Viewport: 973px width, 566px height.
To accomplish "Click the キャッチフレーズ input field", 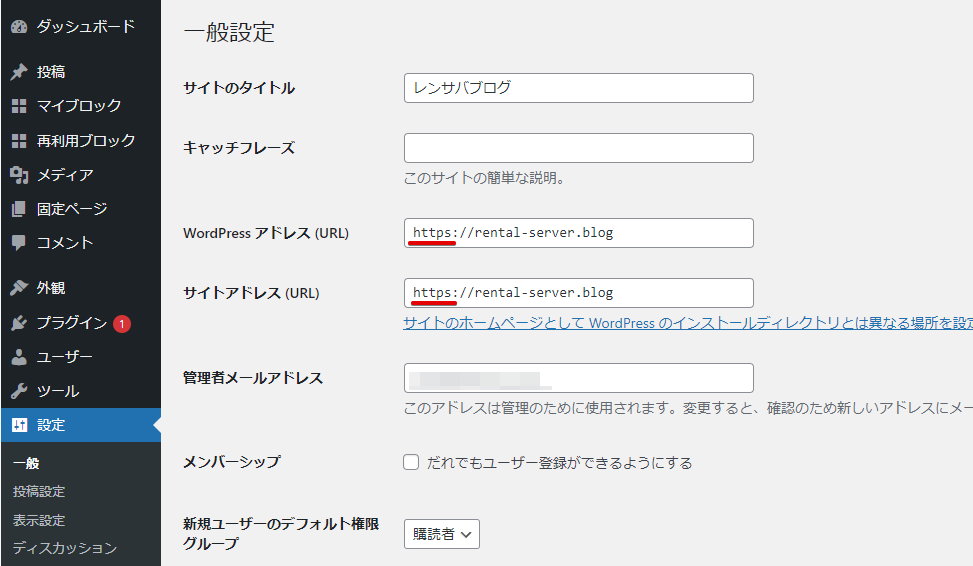I will tap(579, 148).
